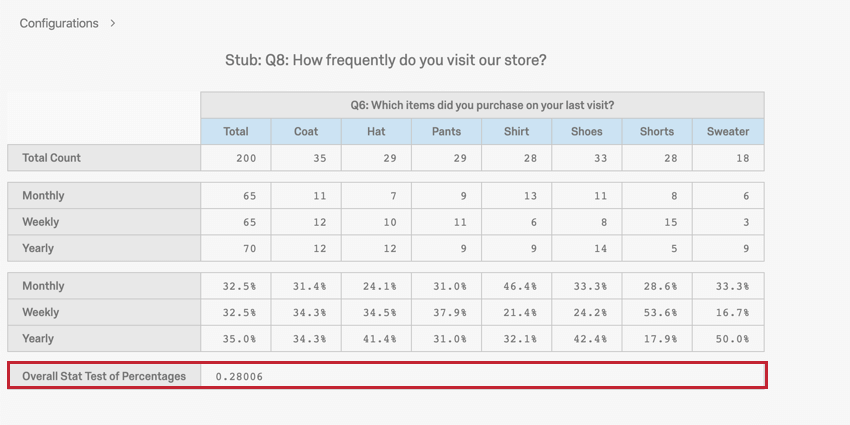Select the Coat column header
The image size is (850, 425).
tap(306, 131)
